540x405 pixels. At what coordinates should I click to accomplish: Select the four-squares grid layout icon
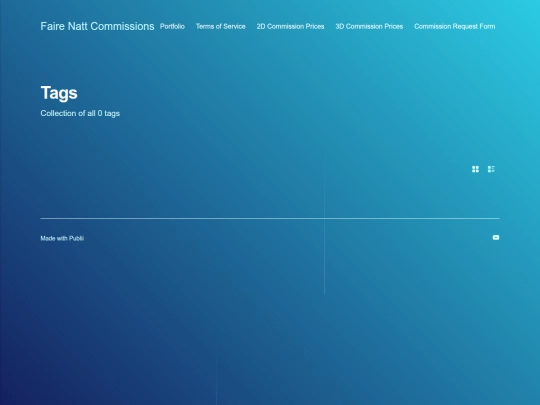pos(475,169)
